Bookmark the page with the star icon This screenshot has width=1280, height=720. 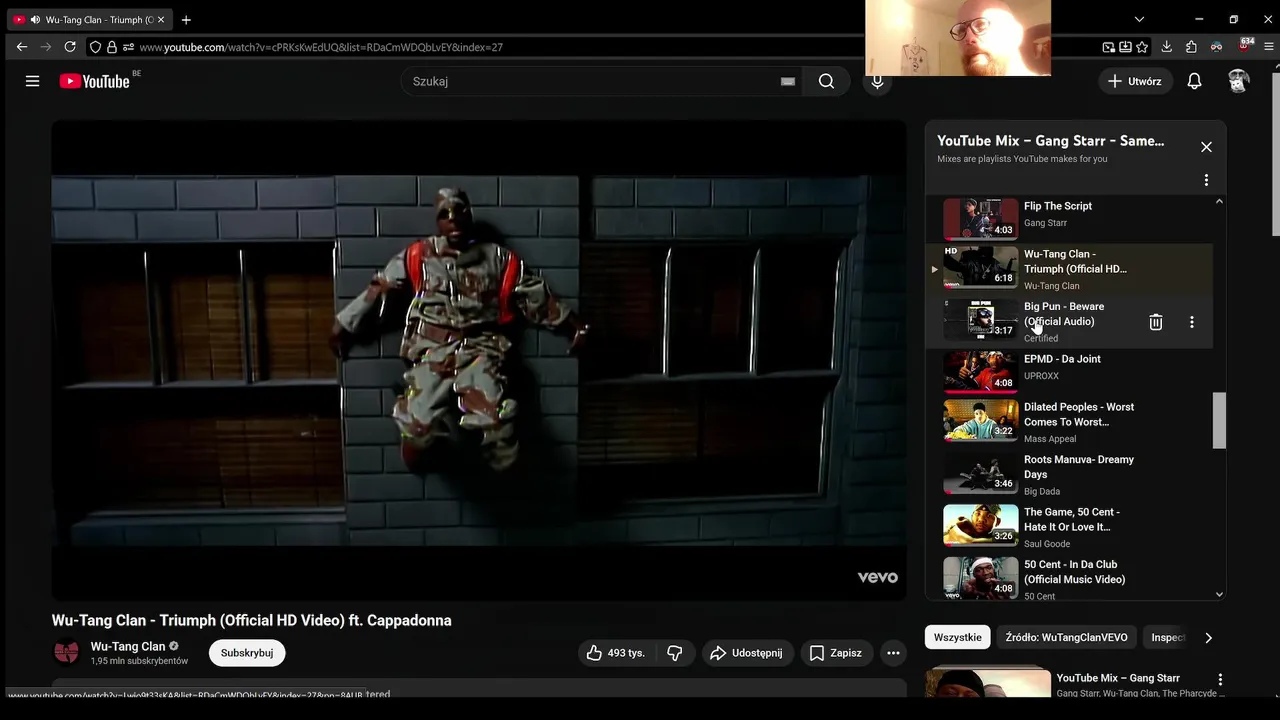[x=1142, y=47]
